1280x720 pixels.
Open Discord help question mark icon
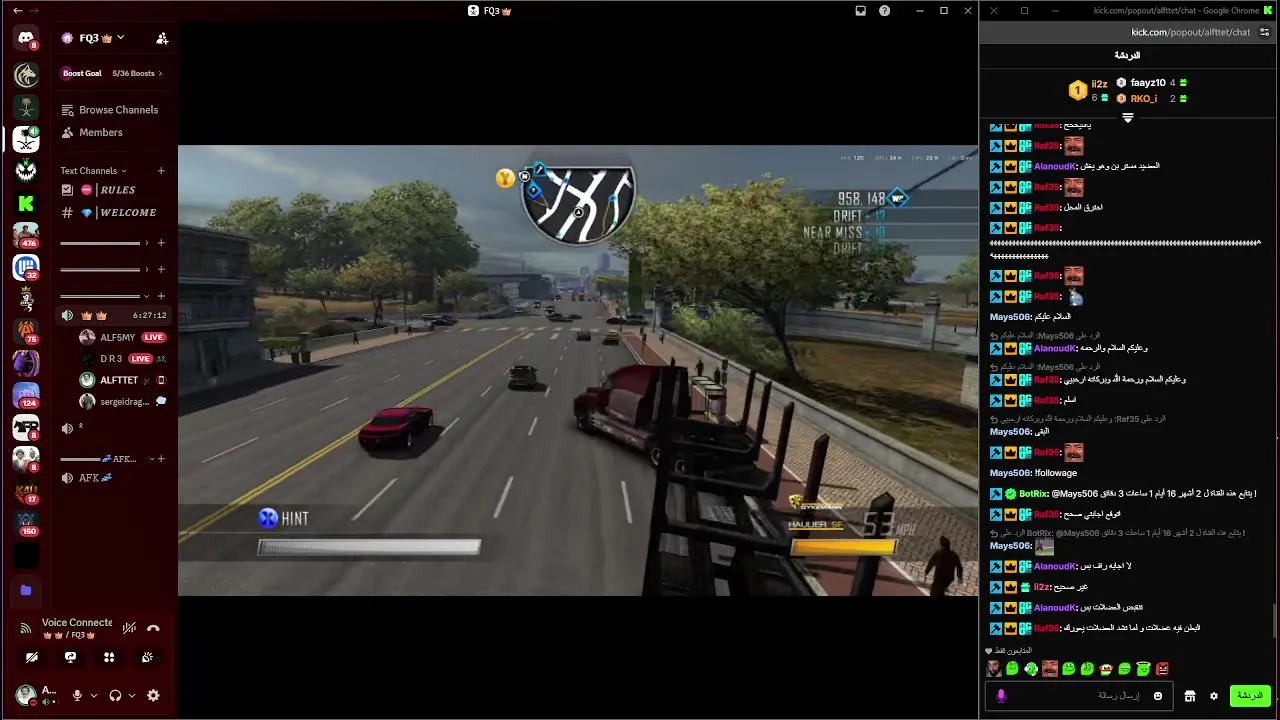[x=884, y=11]
